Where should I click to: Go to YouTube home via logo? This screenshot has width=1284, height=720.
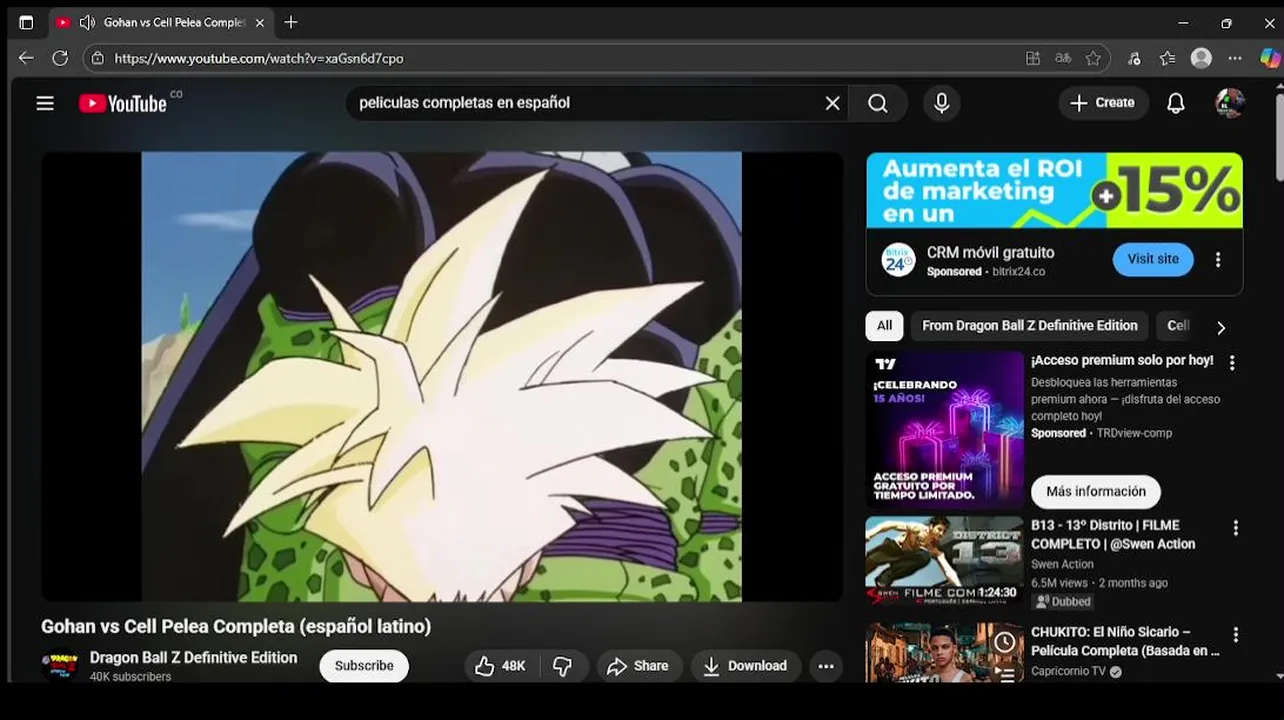click(x=123, y=103)
